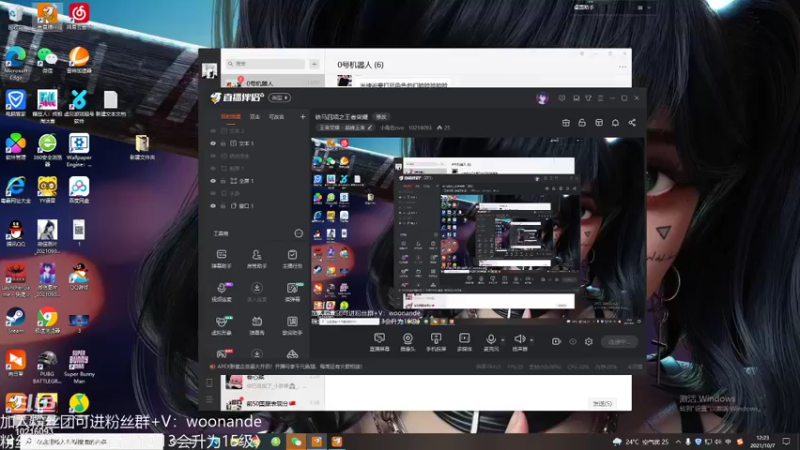Add a new scene with plus button

tap(303, 117)
